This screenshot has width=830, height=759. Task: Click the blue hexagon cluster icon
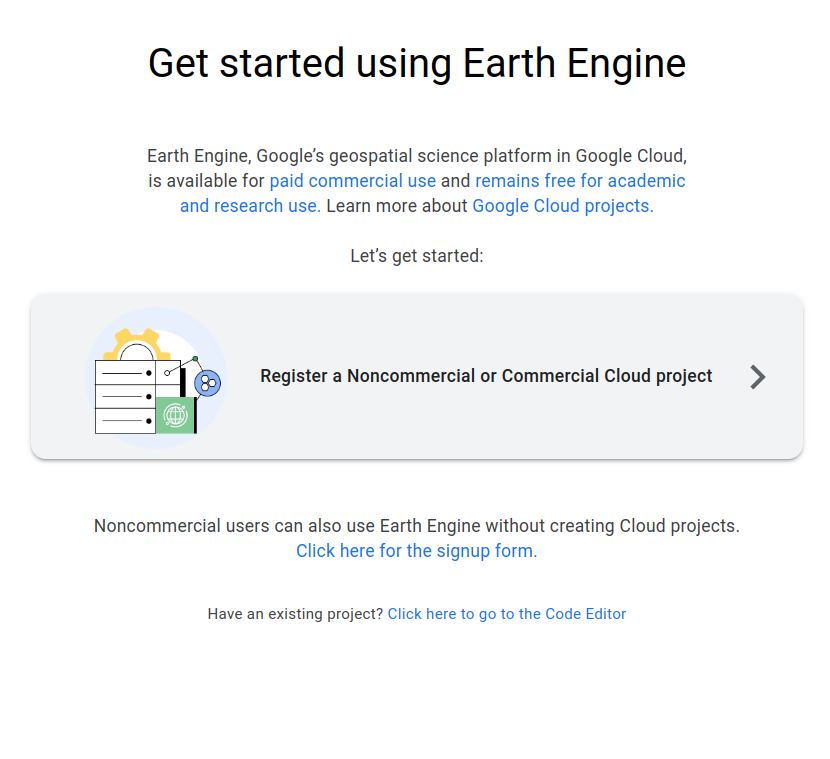coord(208,383)
